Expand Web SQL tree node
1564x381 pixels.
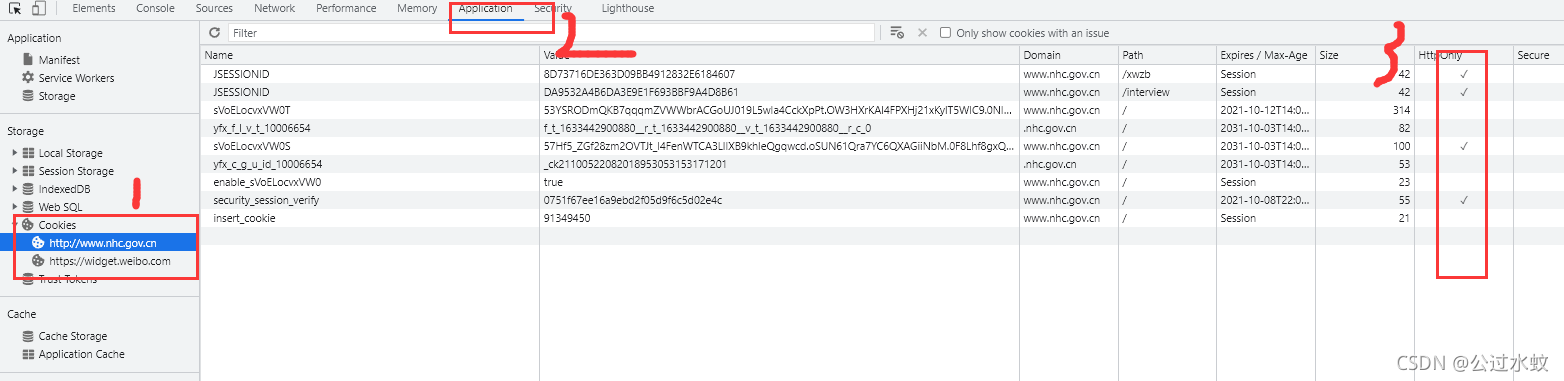point(15,207)
